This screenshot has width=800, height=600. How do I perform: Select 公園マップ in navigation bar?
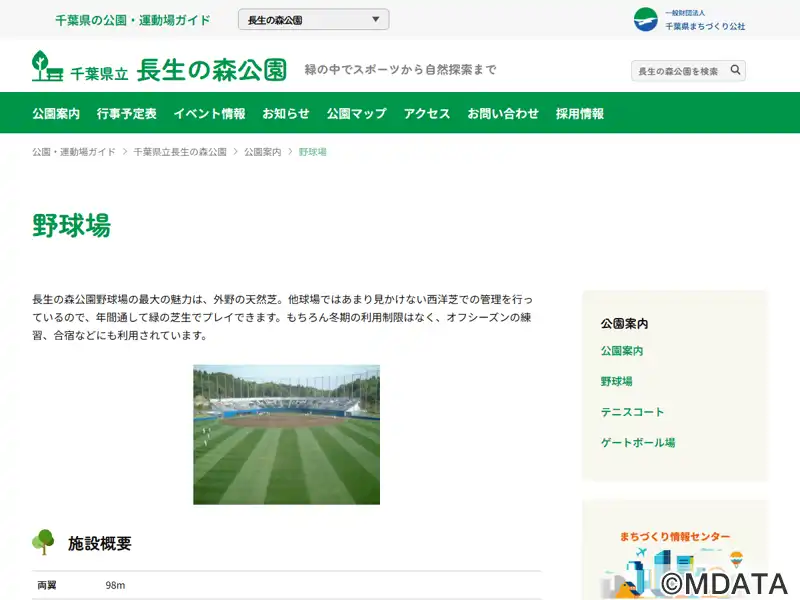coord(356,114)
